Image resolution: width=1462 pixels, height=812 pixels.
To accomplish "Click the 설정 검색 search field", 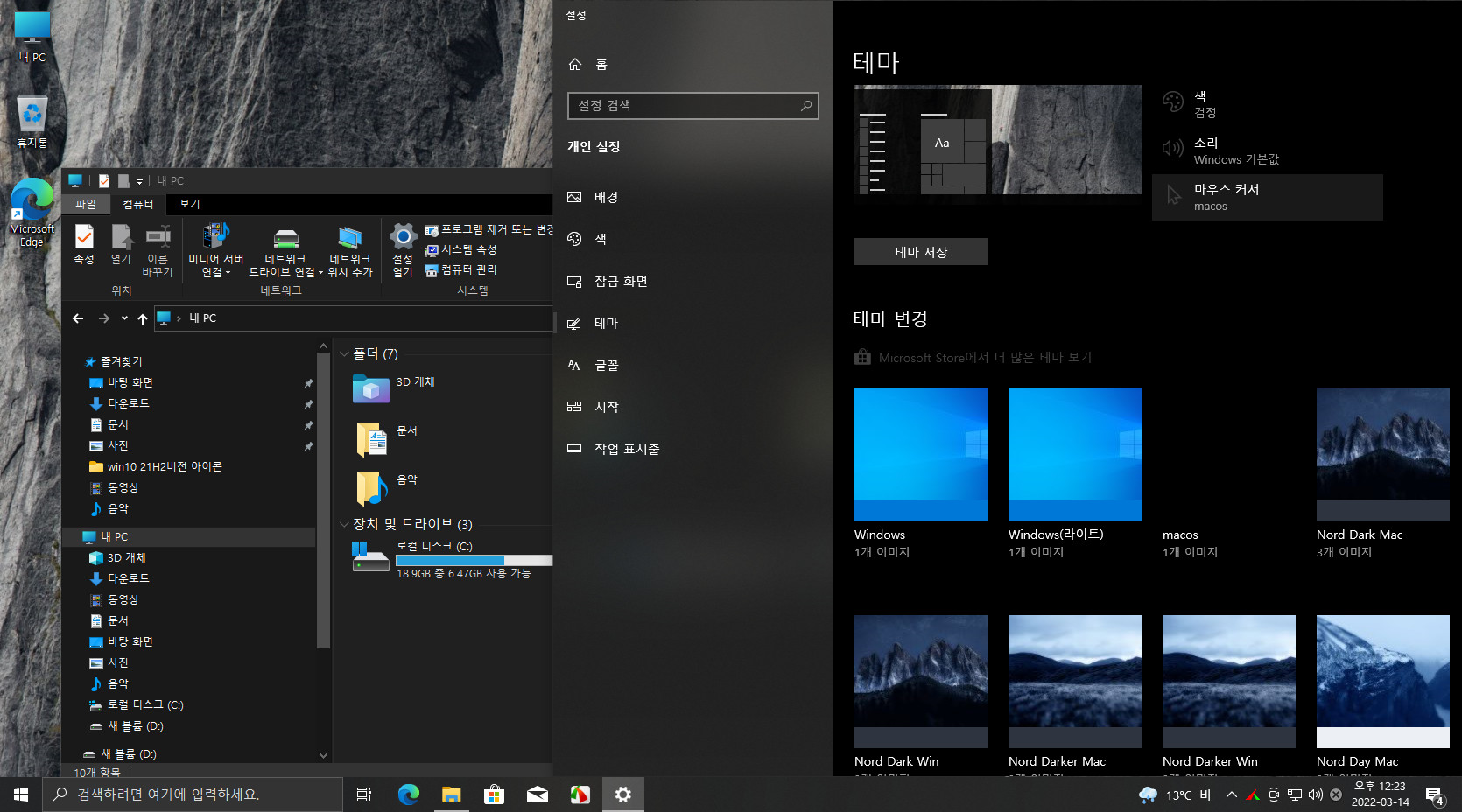I will 692,106.
